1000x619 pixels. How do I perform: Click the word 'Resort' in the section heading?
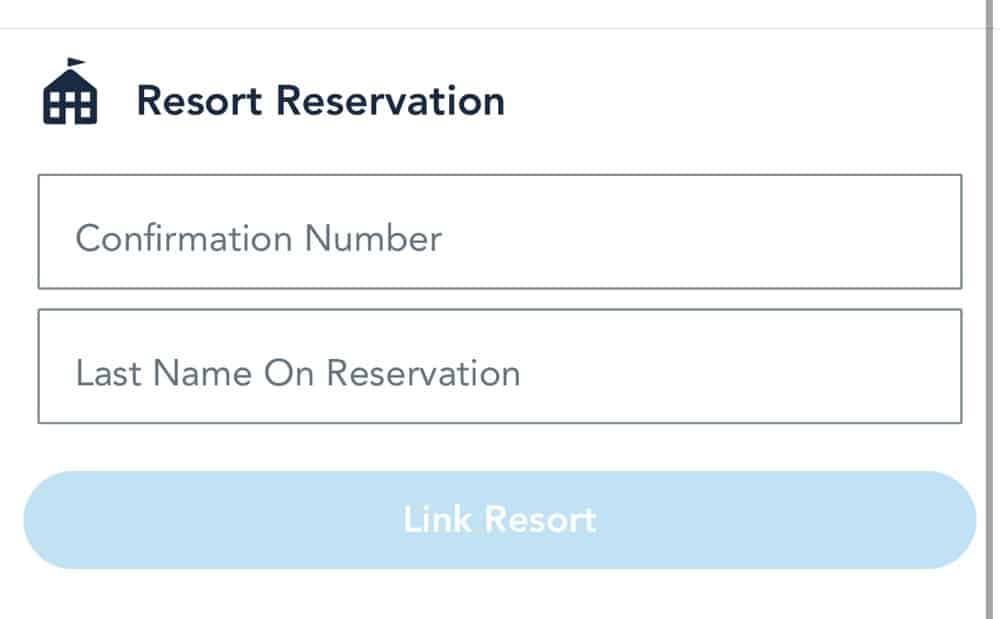(x=200, y=101)
